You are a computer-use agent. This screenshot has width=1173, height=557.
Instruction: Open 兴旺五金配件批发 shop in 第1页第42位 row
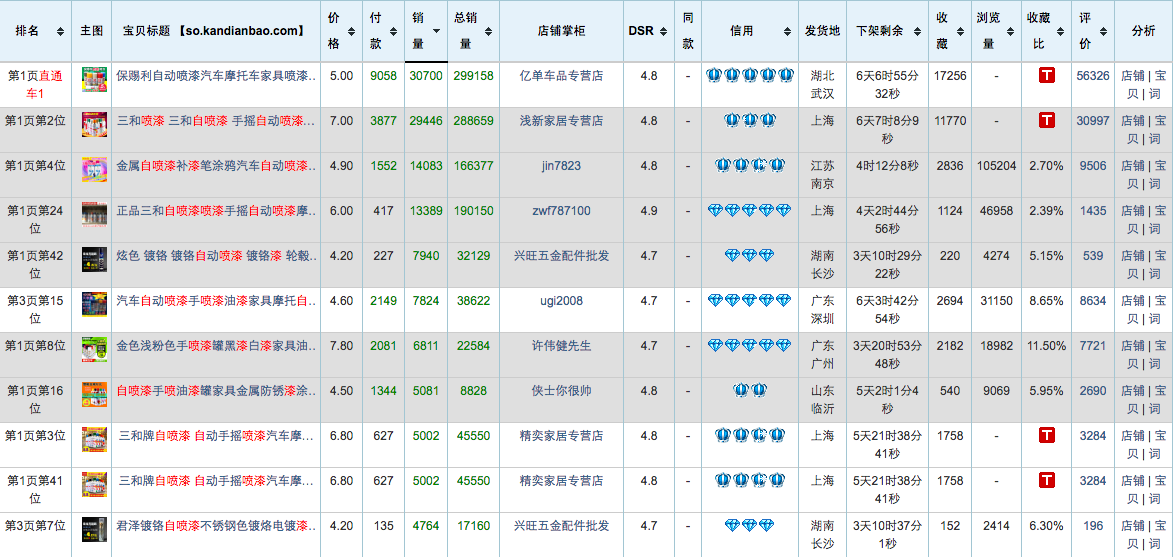pos(561,256)
